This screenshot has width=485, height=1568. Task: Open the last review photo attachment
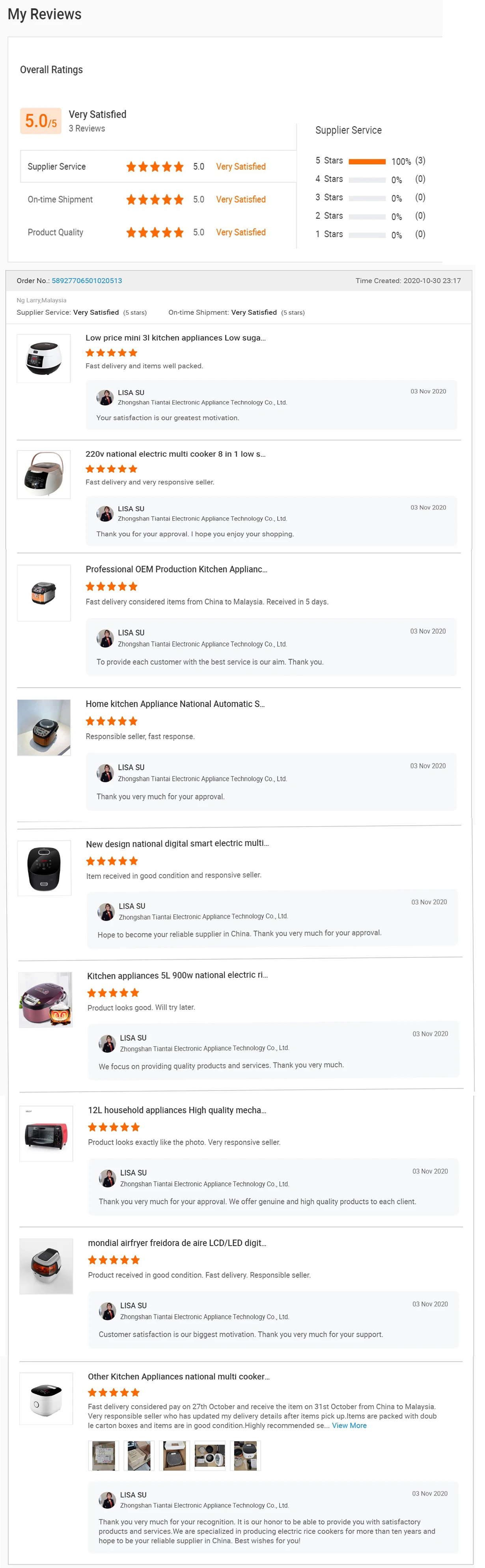246,1455
